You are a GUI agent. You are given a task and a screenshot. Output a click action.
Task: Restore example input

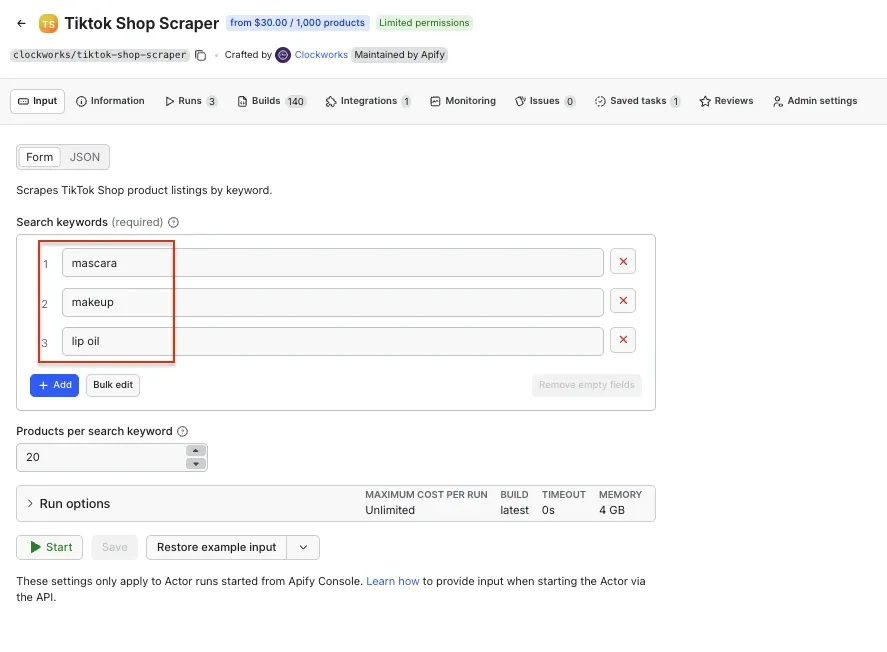[x=217, y=547]
